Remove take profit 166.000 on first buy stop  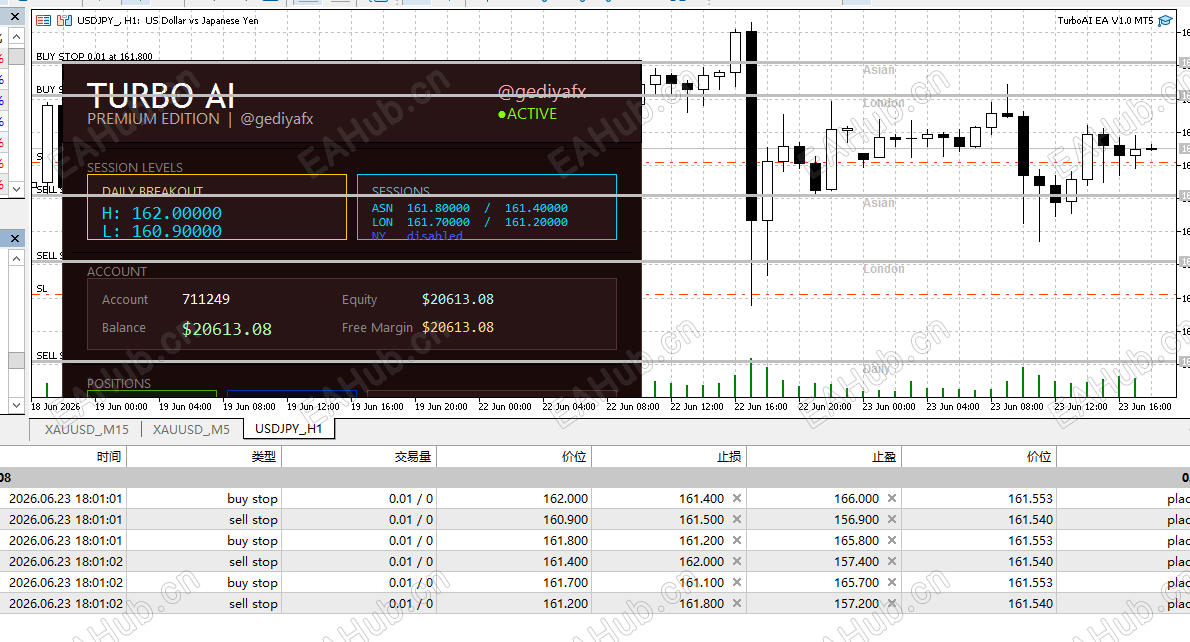pos(892,499)
